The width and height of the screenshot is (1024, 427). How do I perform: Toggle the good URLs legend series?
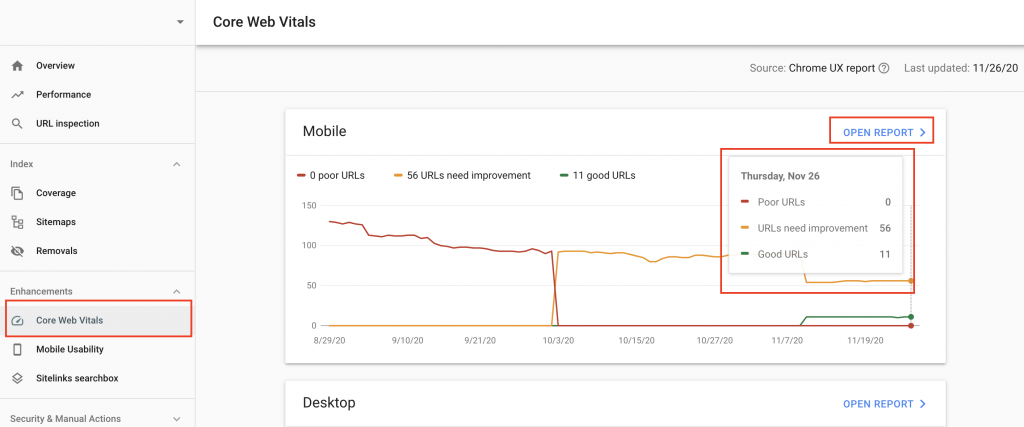(x=598, y=175)
